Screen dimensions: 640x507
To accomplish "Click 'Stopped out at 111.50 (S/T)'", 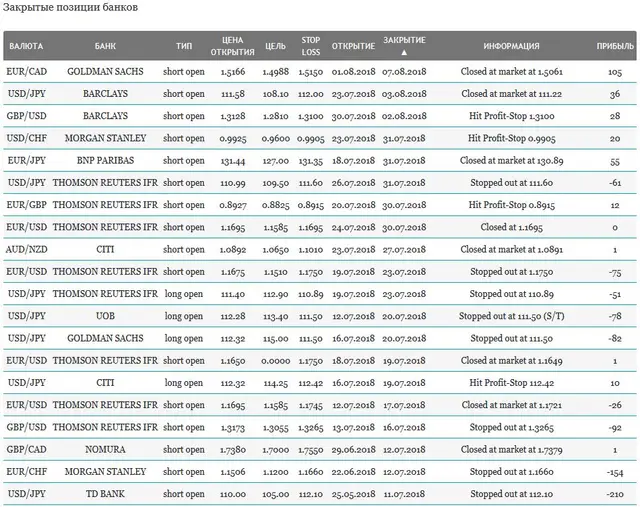I will pos(511,316).
